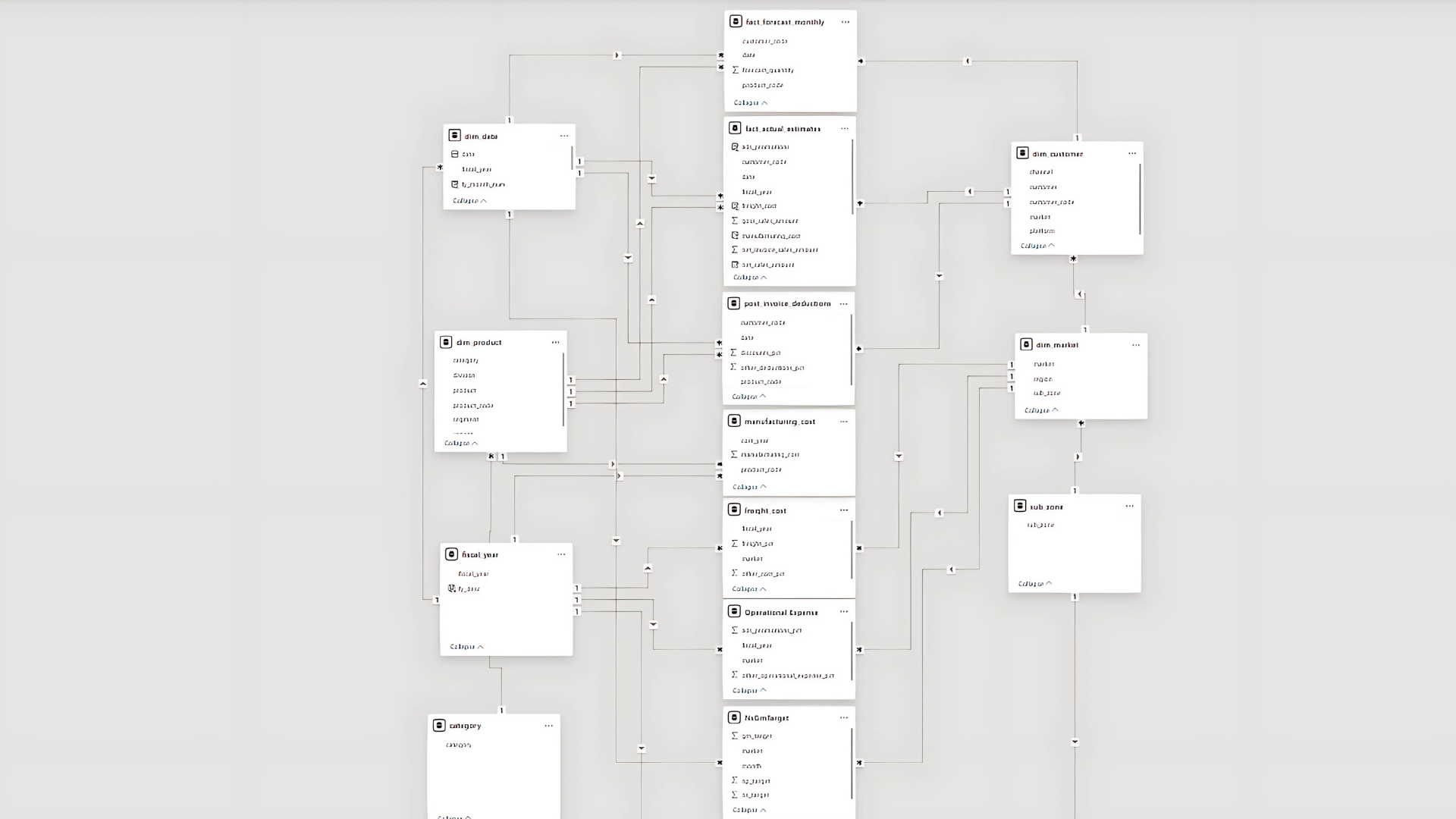Screen dimensions: 1456x819
Task: Open more options for dim_customer table
Action: tap(1131, 153)
